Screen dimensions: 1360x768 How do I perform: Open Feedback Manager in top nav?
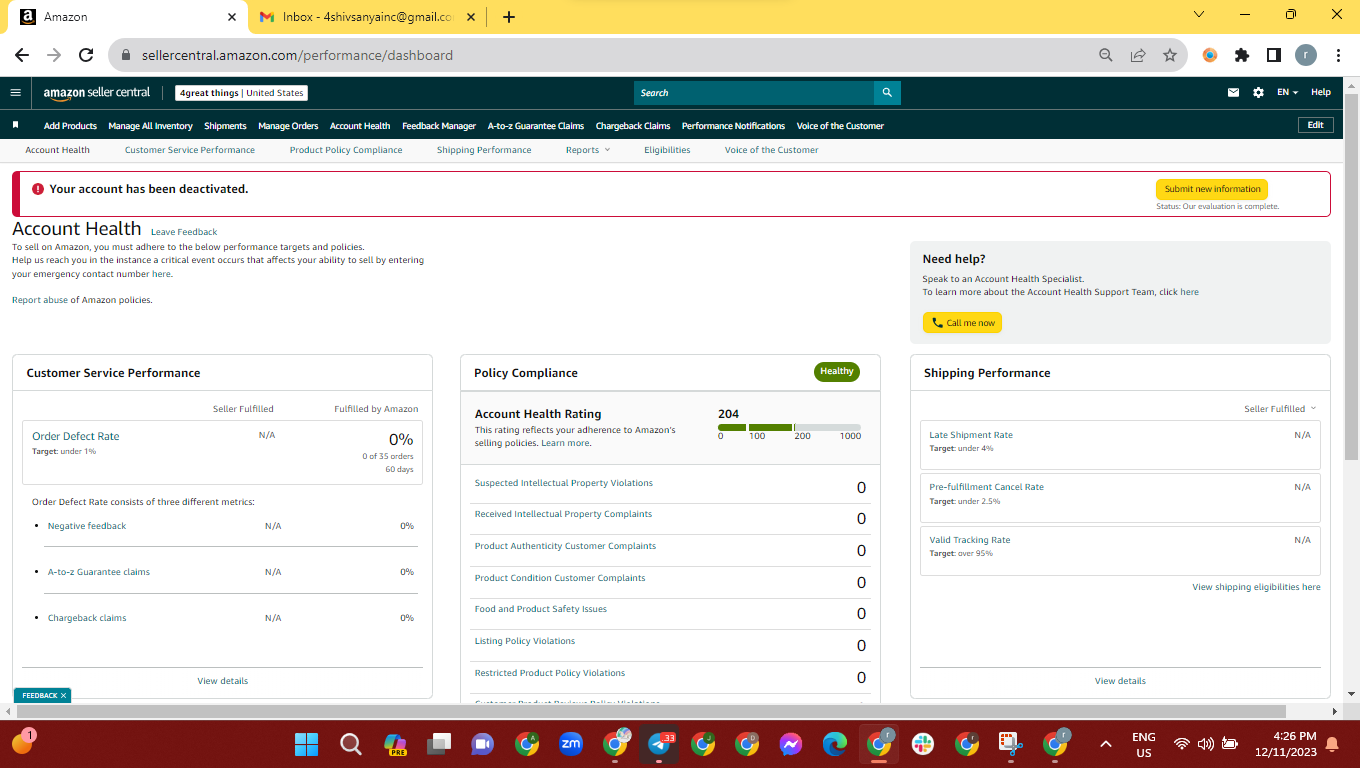coord(439,126)
